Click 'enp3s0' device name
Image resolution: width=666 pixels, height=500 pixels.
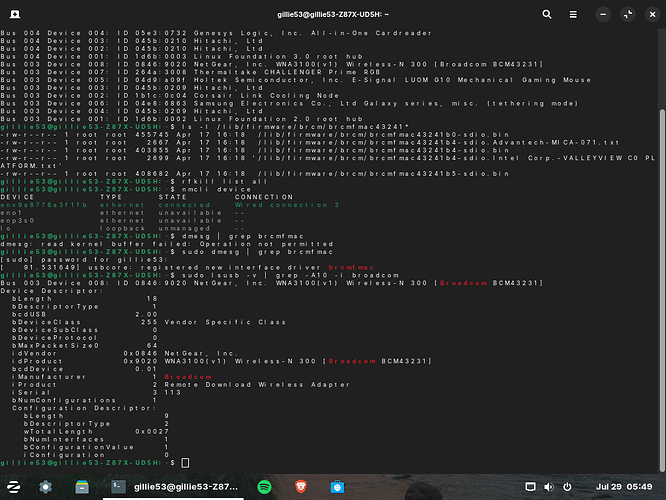pyautogui.click(x=18, y=220)
